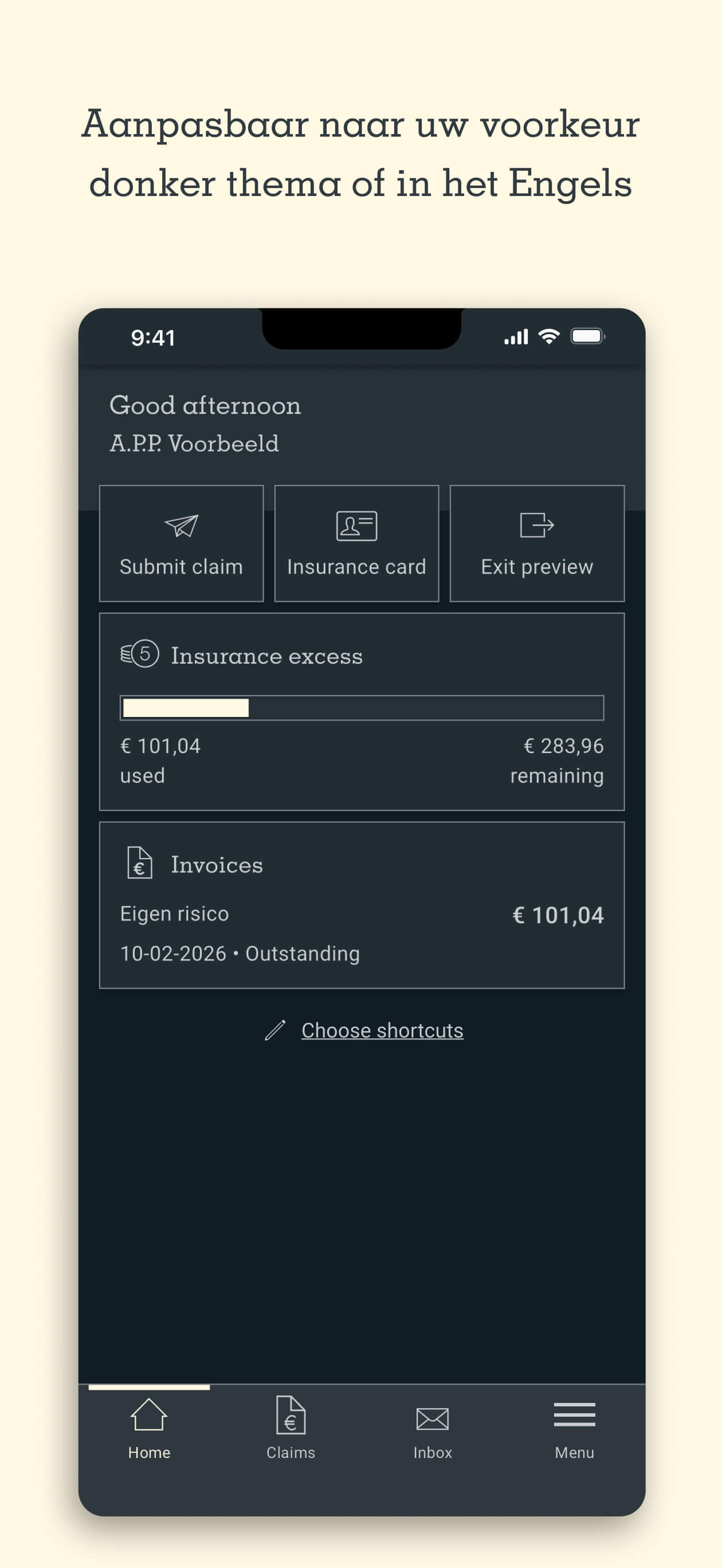Open the Menu tab label
Image resolution: width=722 pixels, height=1568 pixels.
point(574,1452)
